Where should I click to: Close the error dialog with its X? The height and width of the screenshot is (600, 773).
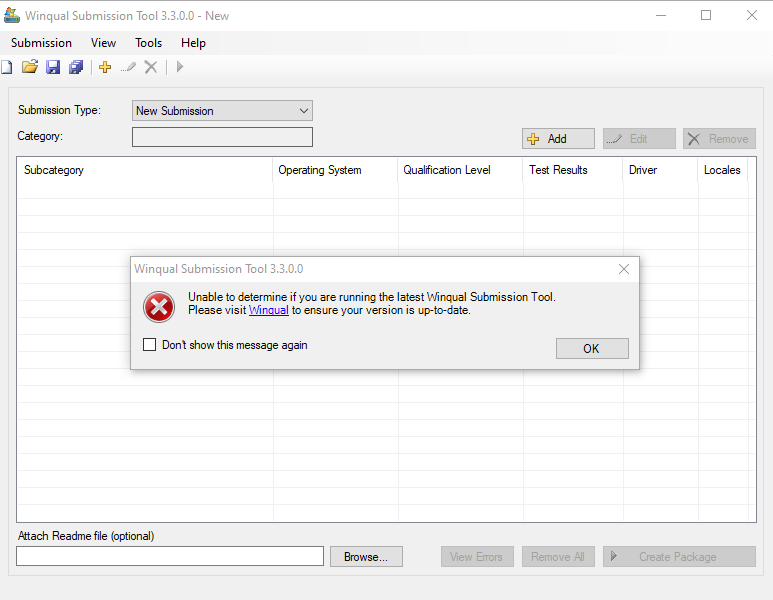(x=624, y=269)
